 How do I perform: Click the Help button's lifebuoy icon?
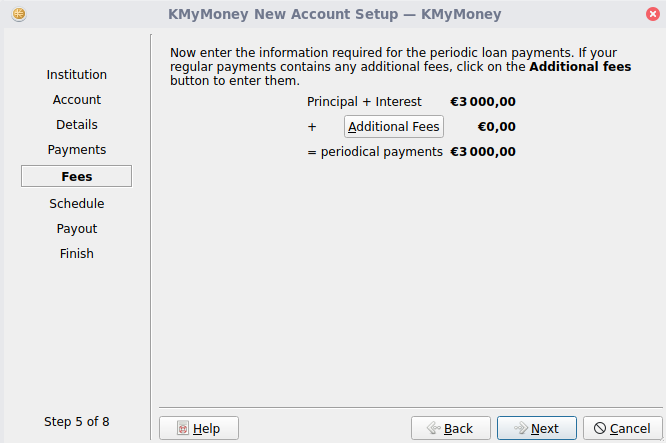183,428
